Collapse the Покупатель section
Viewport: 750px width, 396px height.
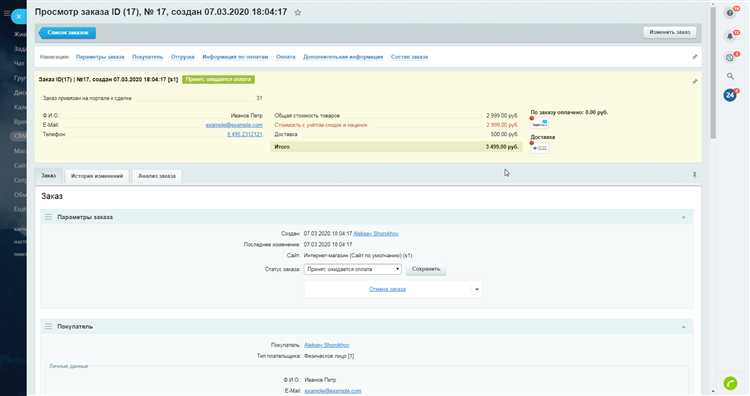(x=683, y=327)
